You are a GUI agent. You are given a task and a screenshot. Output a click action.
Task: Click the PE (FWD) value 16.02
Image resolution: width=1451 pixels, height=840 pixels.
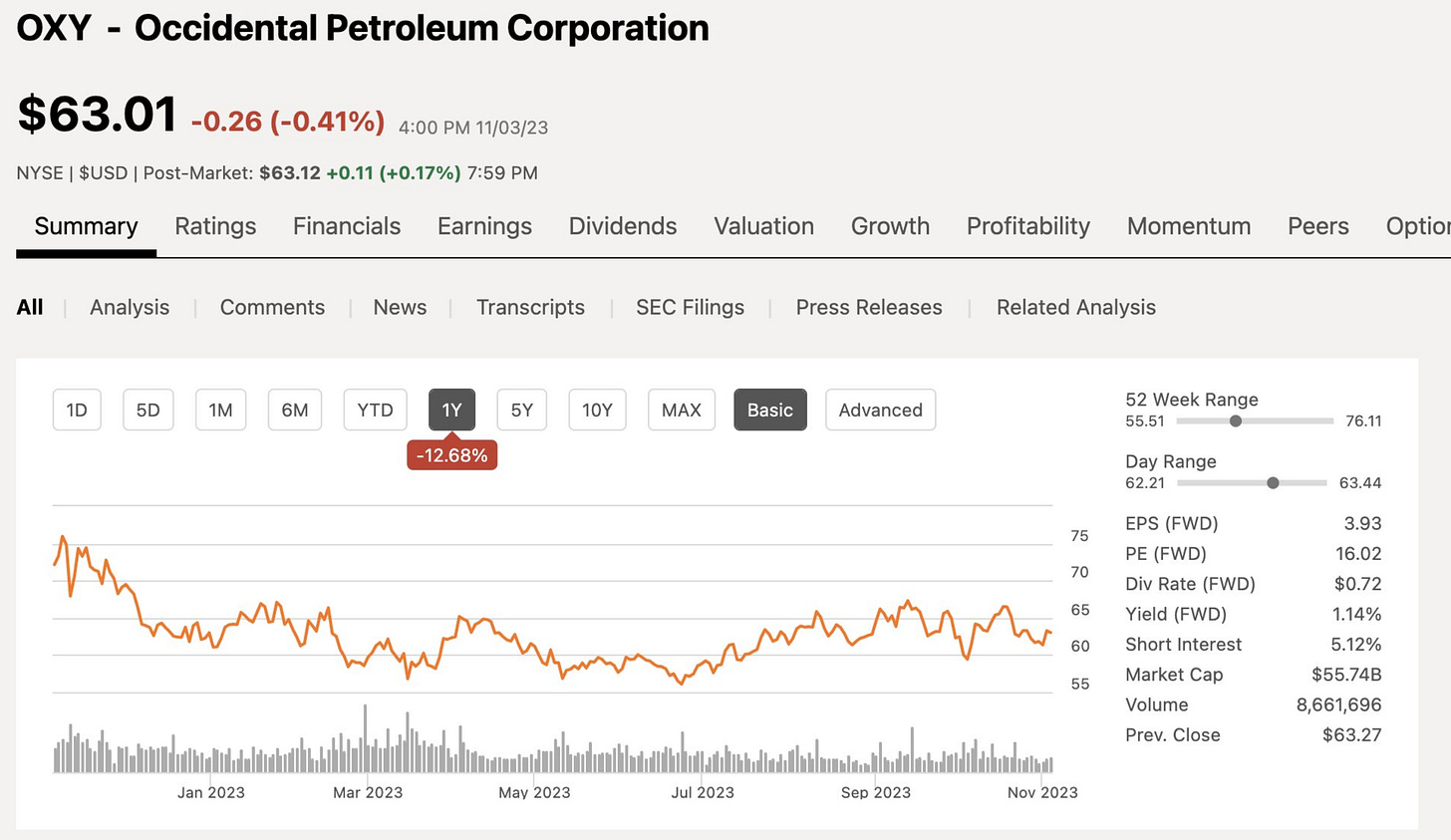1357,553
